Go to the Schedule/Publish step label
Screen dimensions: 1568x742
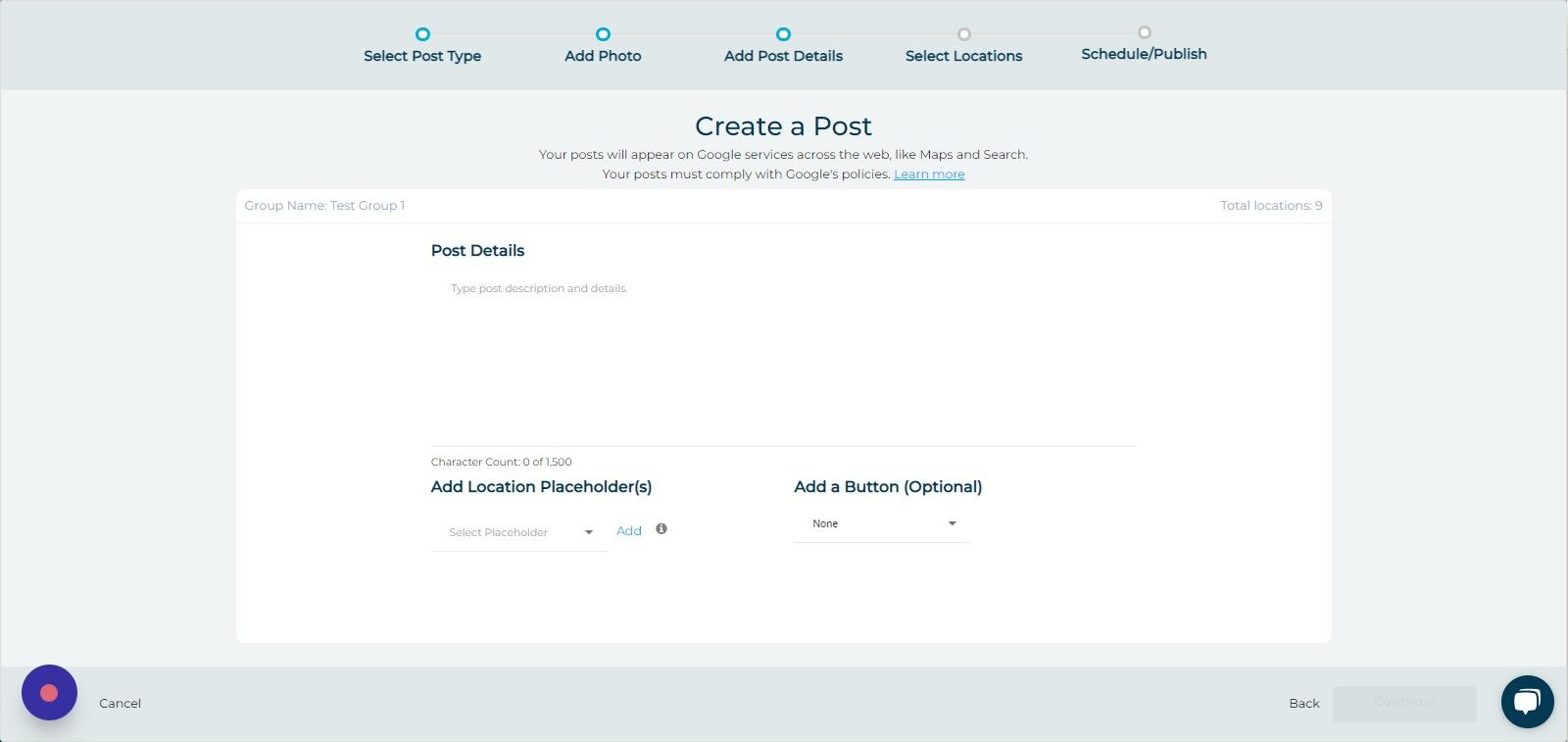pyautogui.click(x=1144, y=54)
